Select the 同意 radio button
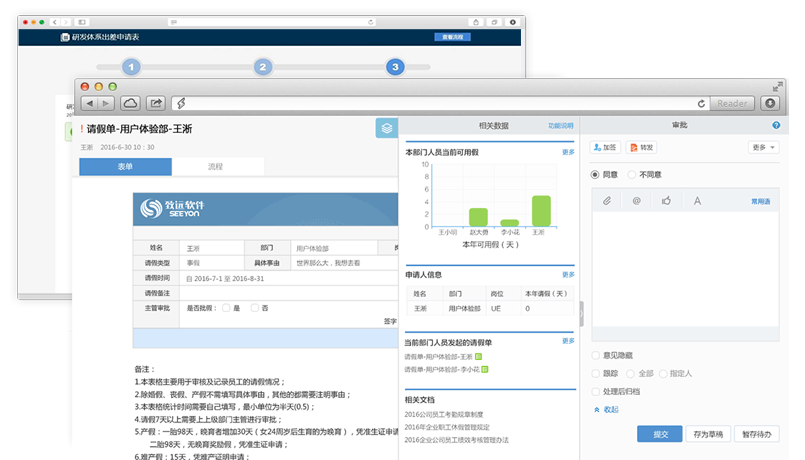 (596, 174)
